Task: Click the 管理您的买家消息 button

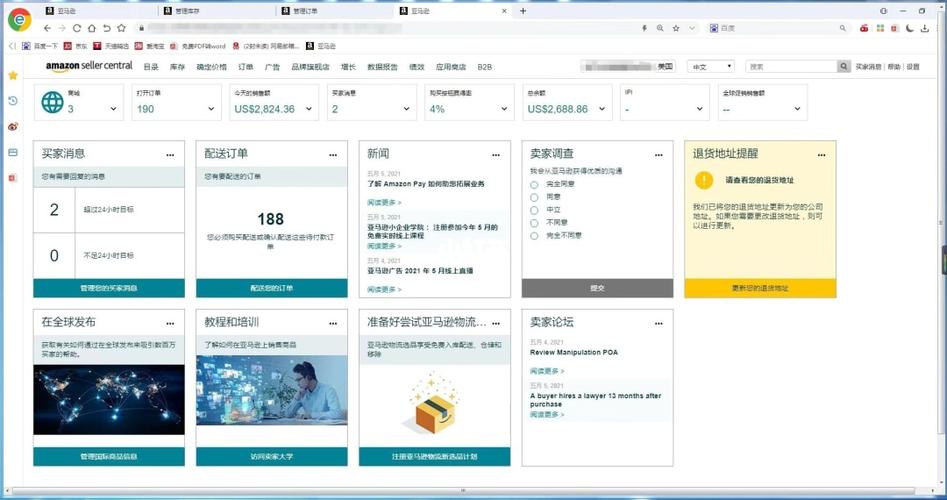Action: coord(109,288)
